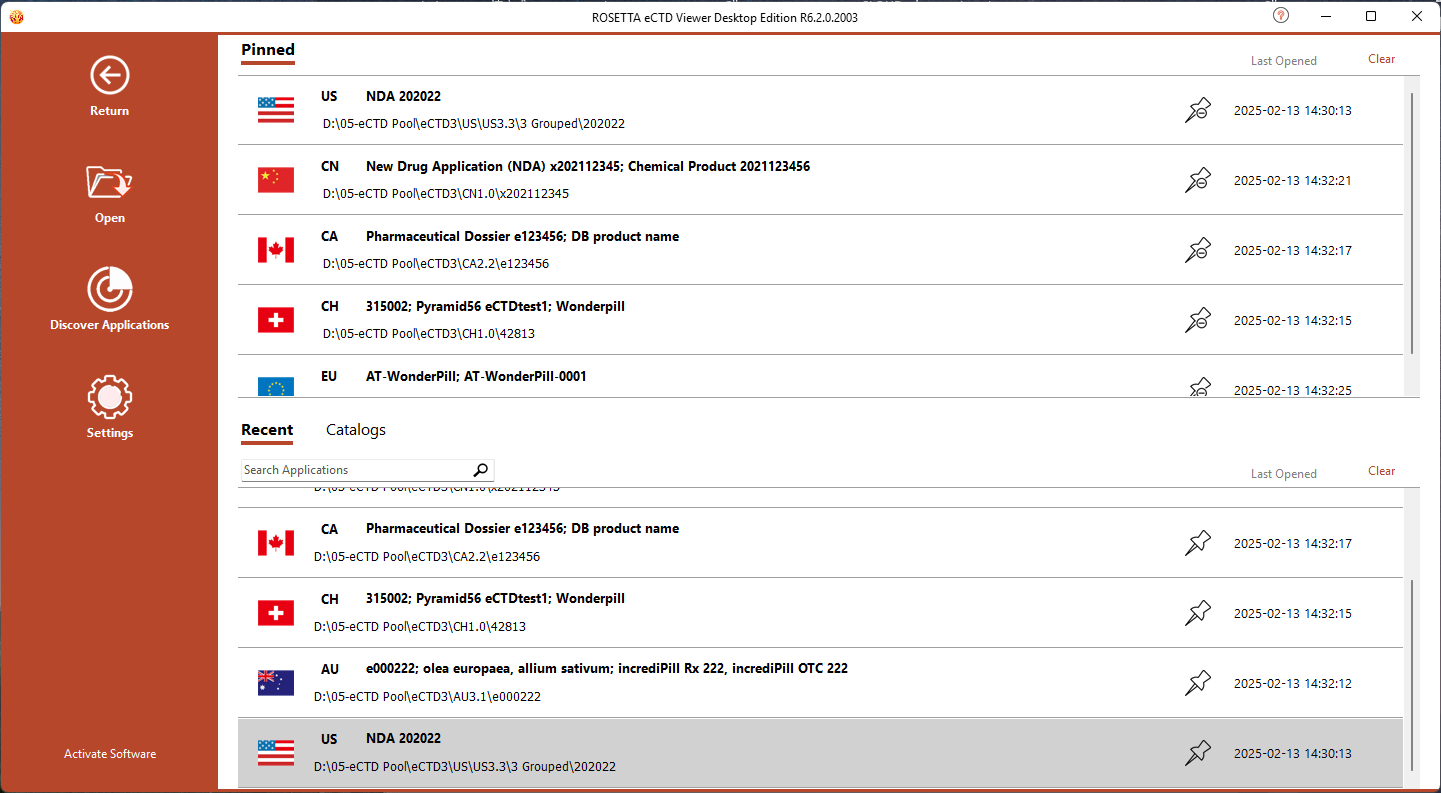Switch to the Recent tab
Image resolution: width=1441 pixels, height=793 pixels.
(267, 430)
